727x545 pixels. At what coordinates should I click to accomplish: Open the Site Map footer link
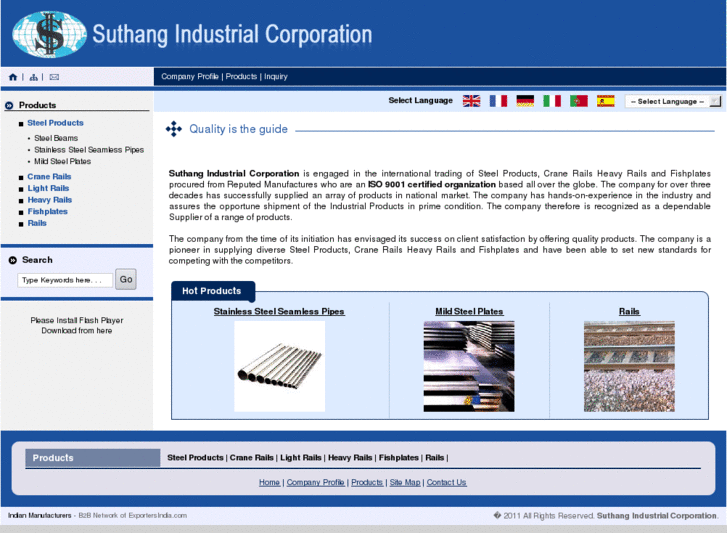coord(405,482)
